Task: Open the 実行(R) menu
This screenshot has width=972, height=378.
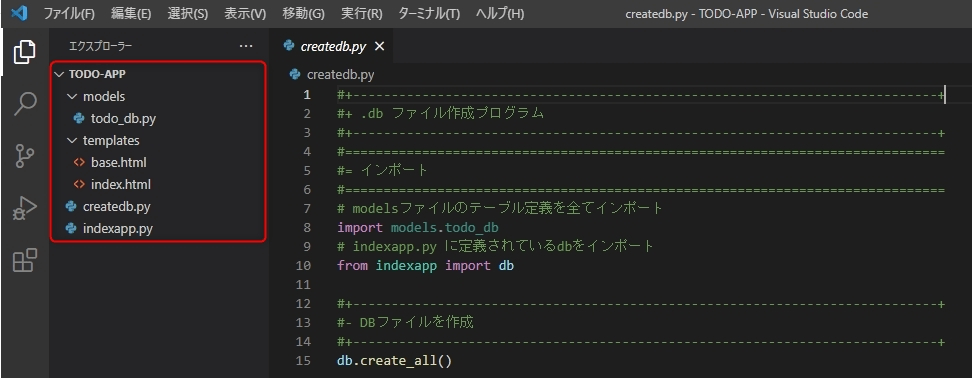Action: coord(361,14)
